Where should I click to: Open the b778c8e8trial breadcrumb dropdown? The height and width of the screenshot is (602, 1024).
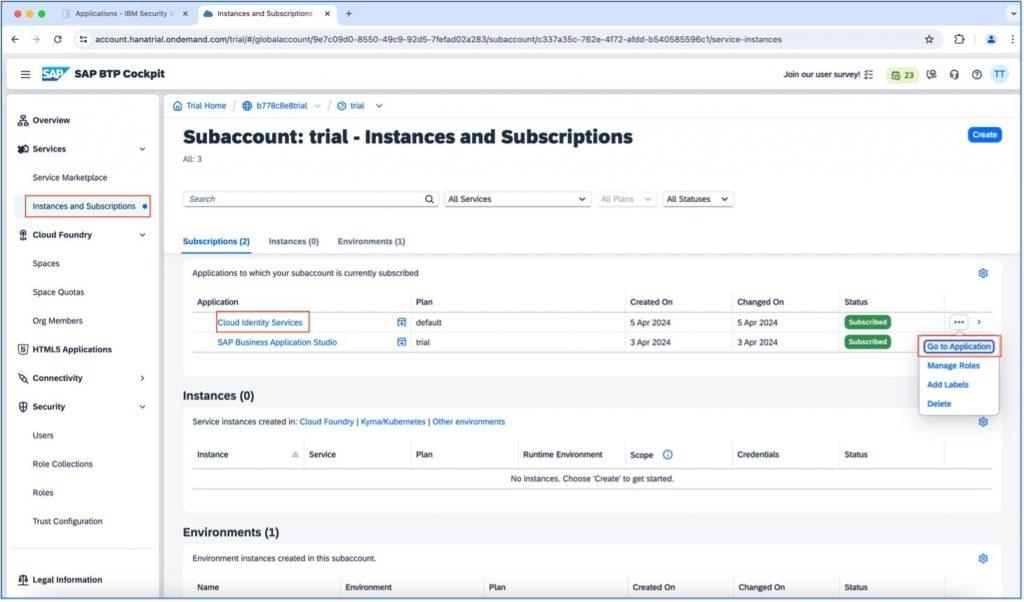tap(318, 106)
